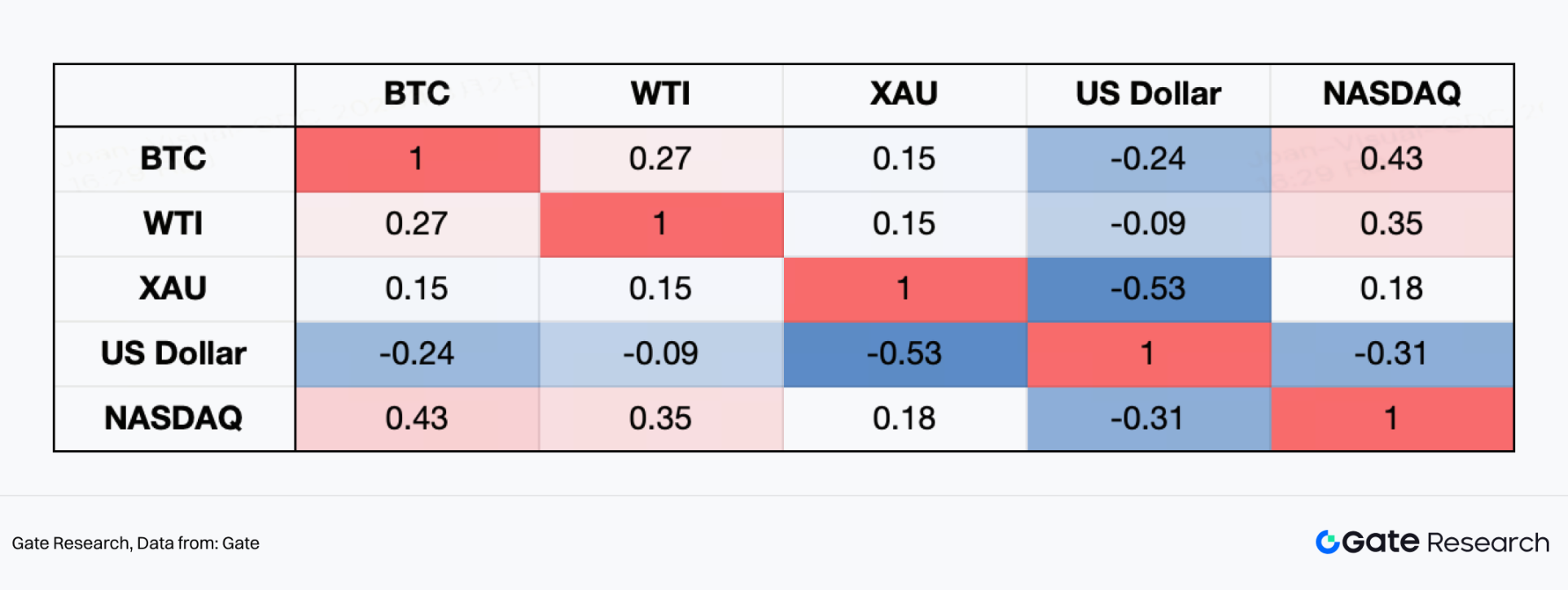Select the XAU column header
1568x590 pixels.
pos(904,94)
